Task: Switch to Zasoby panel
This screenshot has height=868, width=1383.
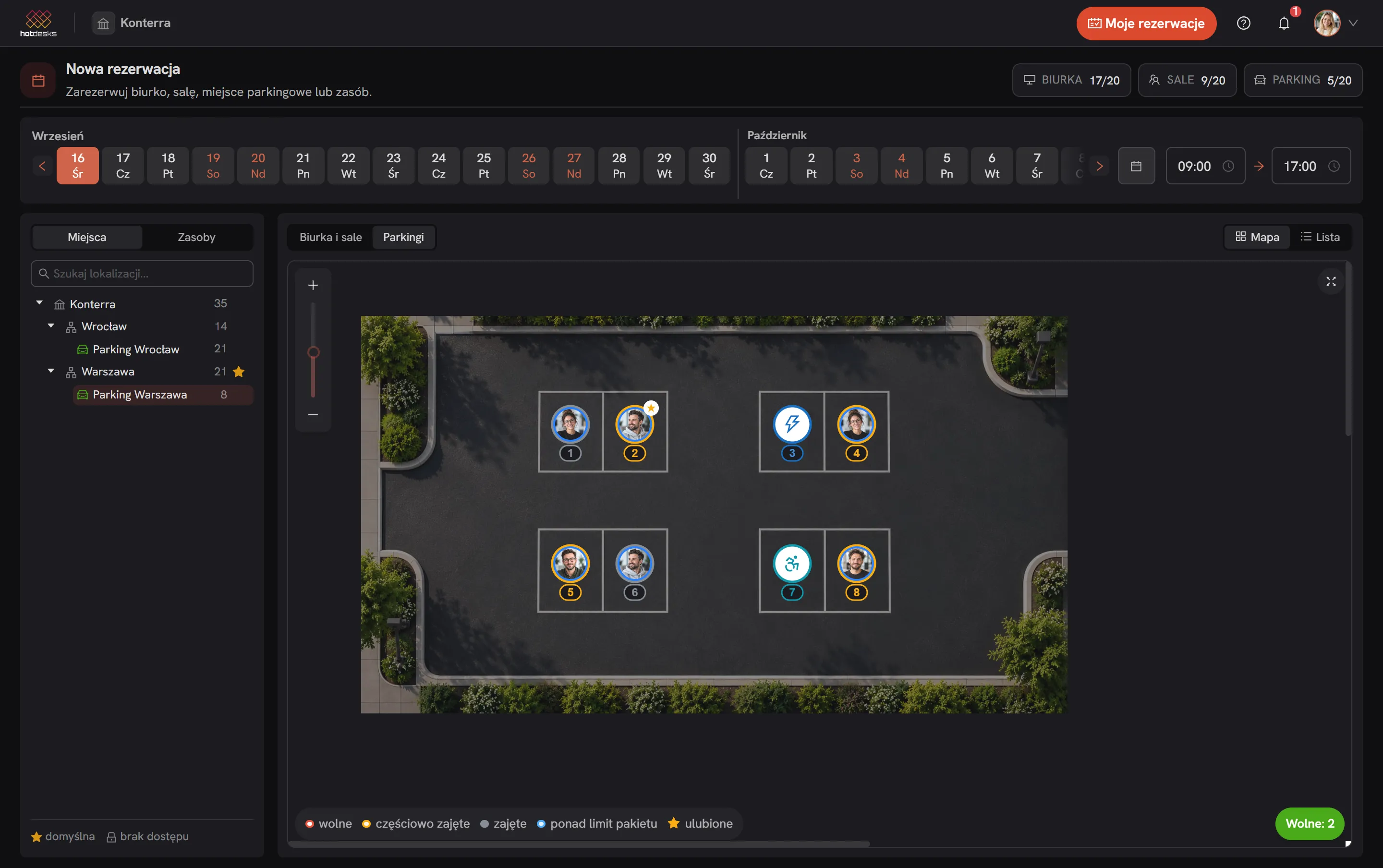Action: [196, 237]
